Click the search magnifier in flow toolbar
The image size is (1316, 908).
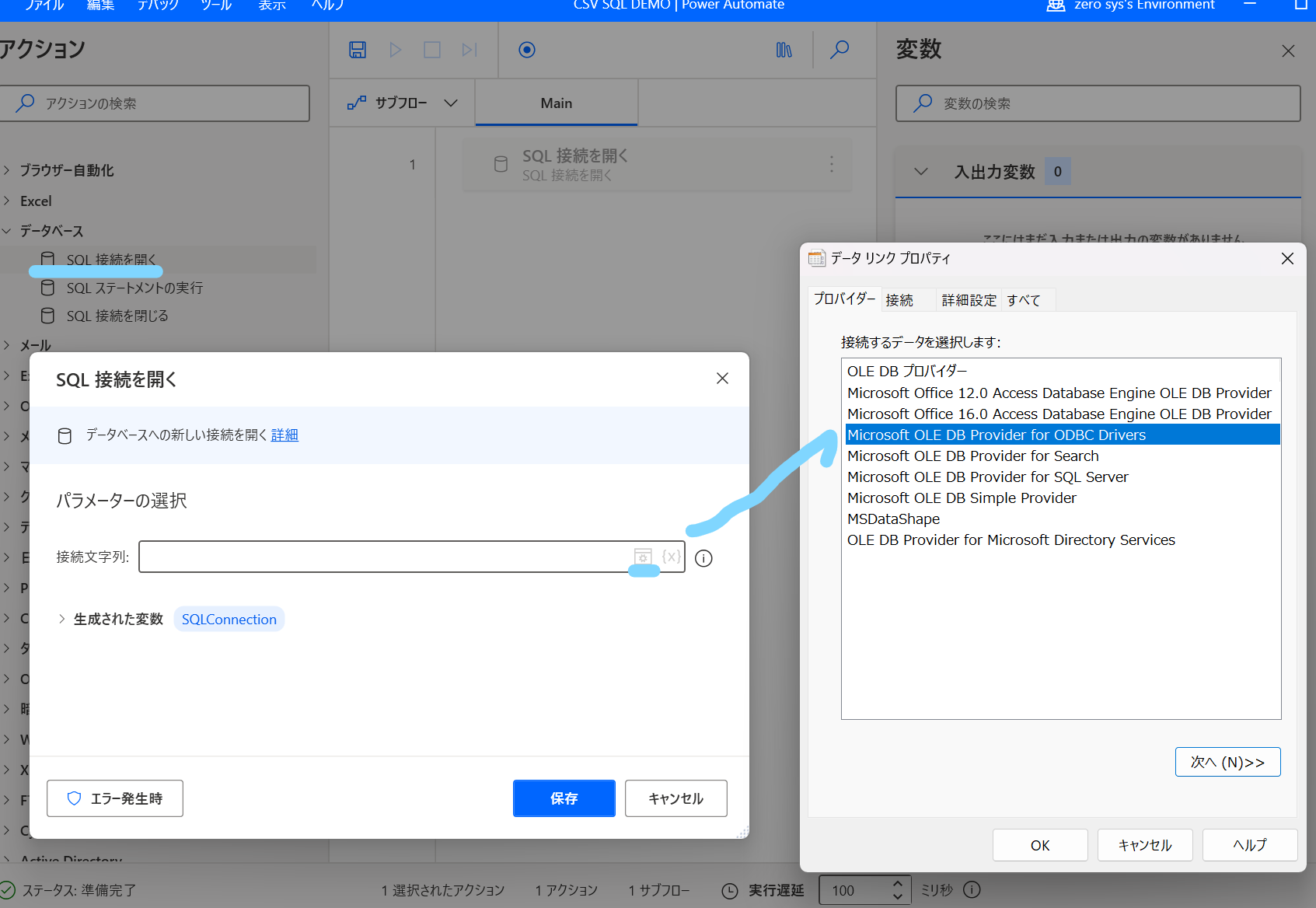tap(840, 50)
